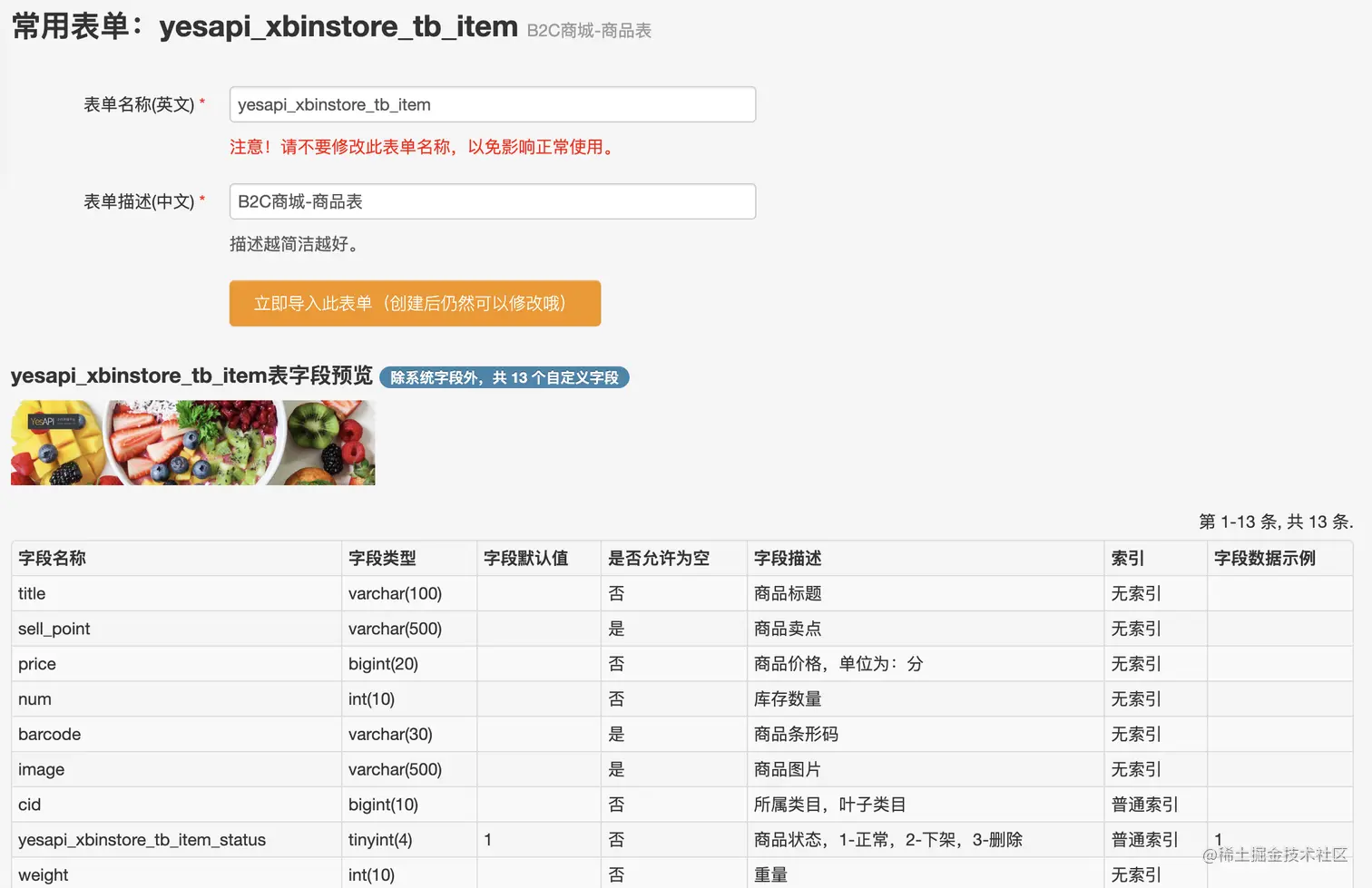The image size is (1372, 888).
Task: Click the varchar(100) type cell
Action: pyautogui.click(x=409, y=593)
